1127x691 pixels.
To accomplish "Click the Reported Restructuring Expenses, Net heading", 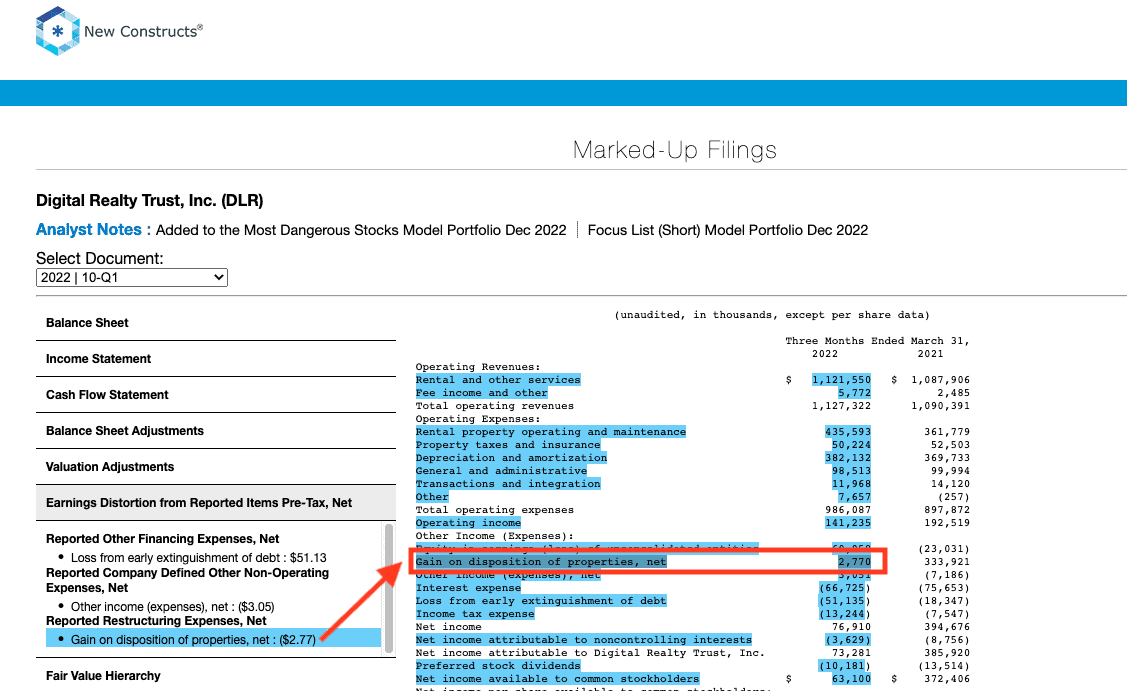I will [x=156, y=621].
